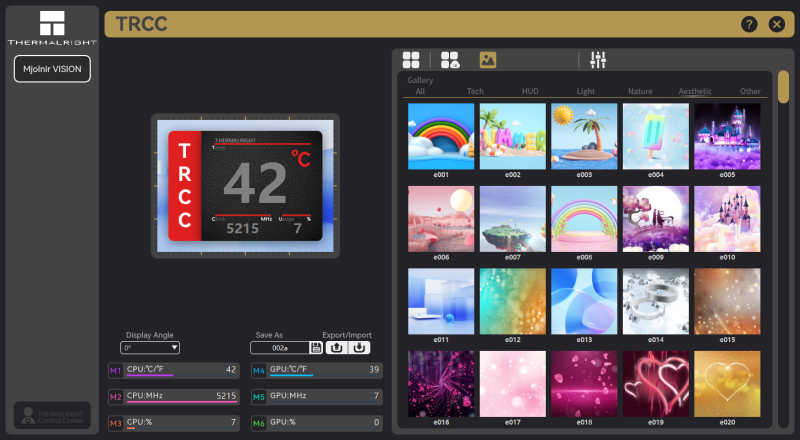
Task: Choose the e005 purple castle background
Action: pyautogui.click(x=727, y=136)
